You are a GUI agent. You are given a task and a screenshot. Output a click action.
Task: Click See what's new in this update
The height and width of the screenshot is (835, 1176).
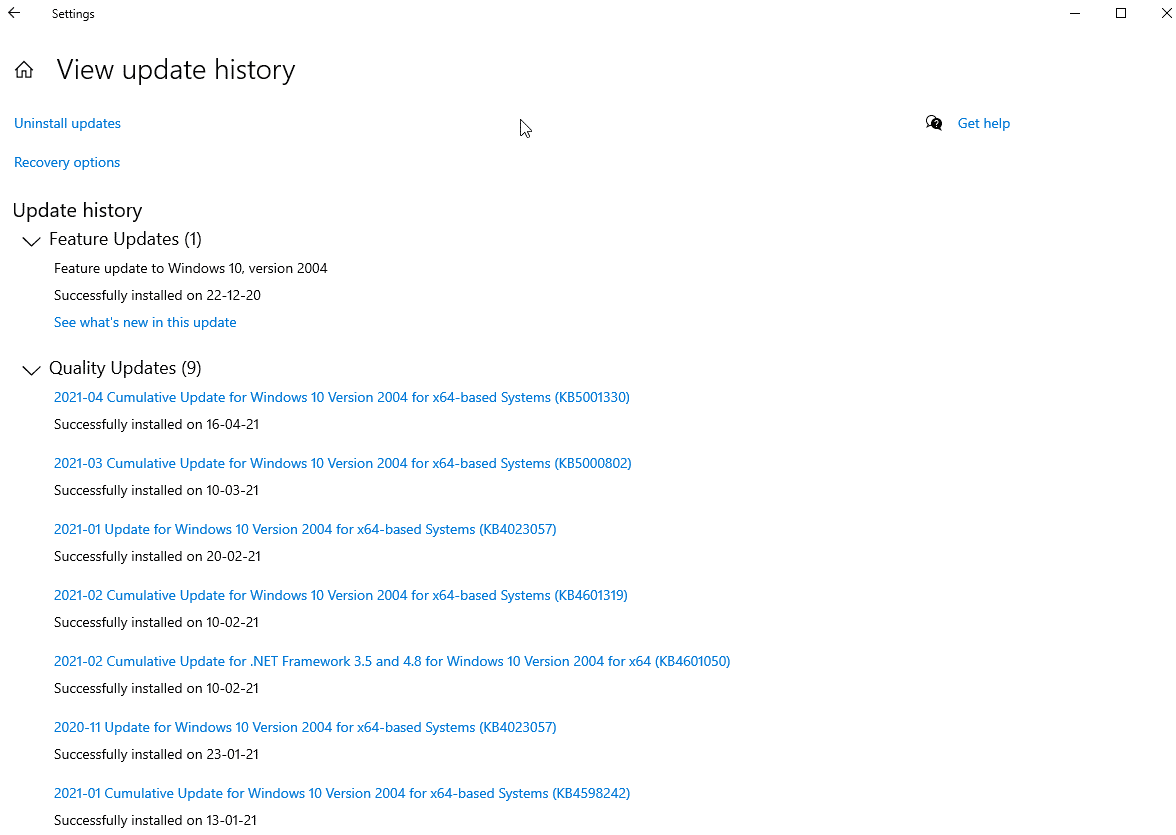click(145, 322)
